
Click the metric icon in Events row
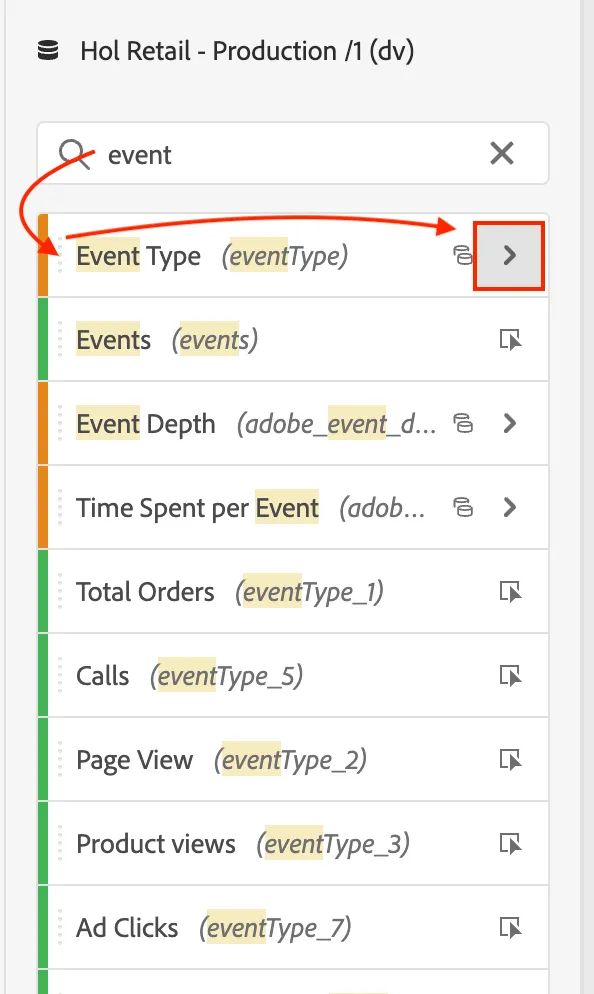[x=510, y=340]
